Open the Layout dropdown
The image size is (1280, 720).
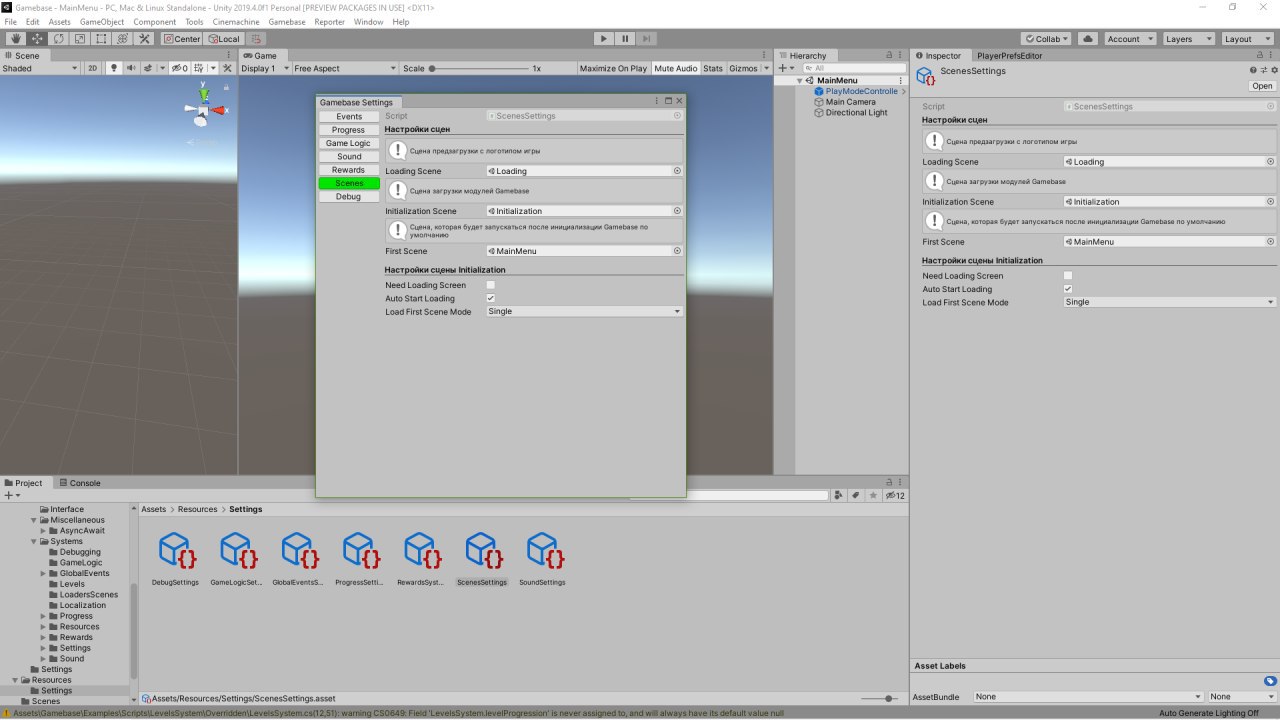[1246, 38]
